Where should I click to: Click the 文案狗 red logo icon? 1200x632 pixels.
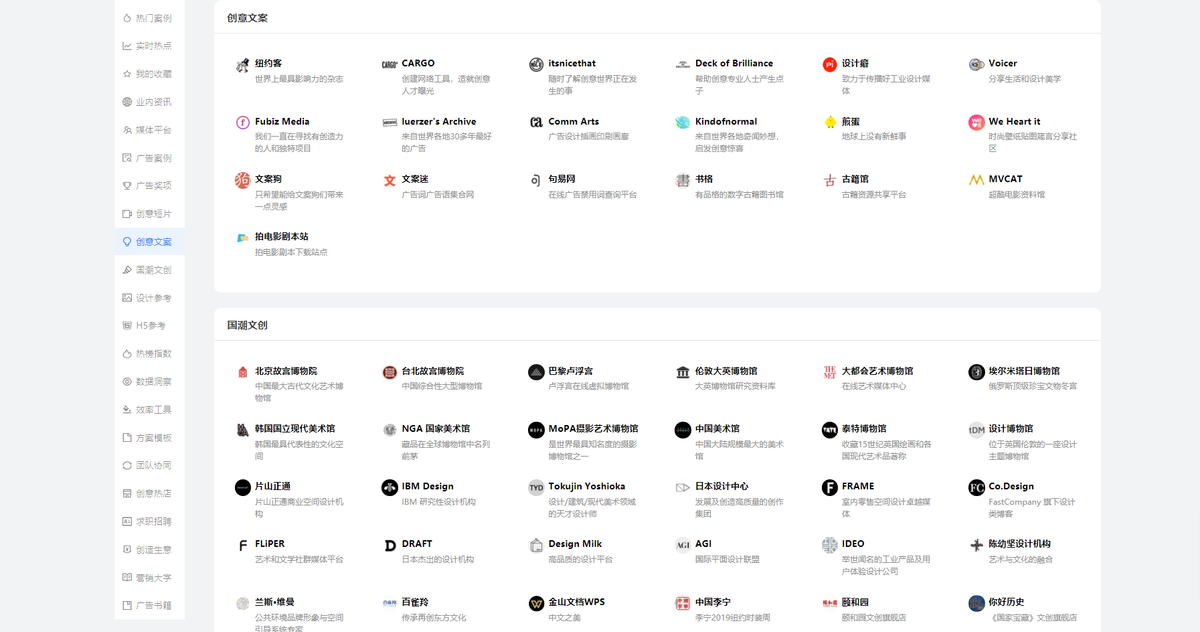tap(243, 180)
